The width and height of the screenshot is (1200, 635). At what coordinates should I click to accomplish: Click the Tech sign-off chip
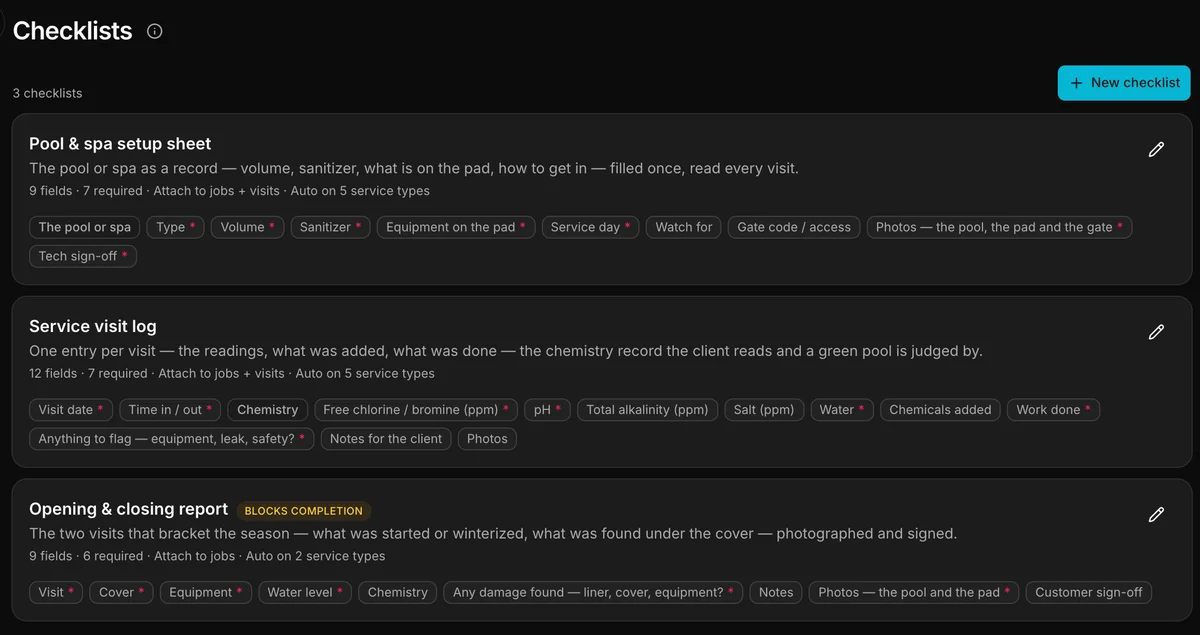[x=83, y=256]
